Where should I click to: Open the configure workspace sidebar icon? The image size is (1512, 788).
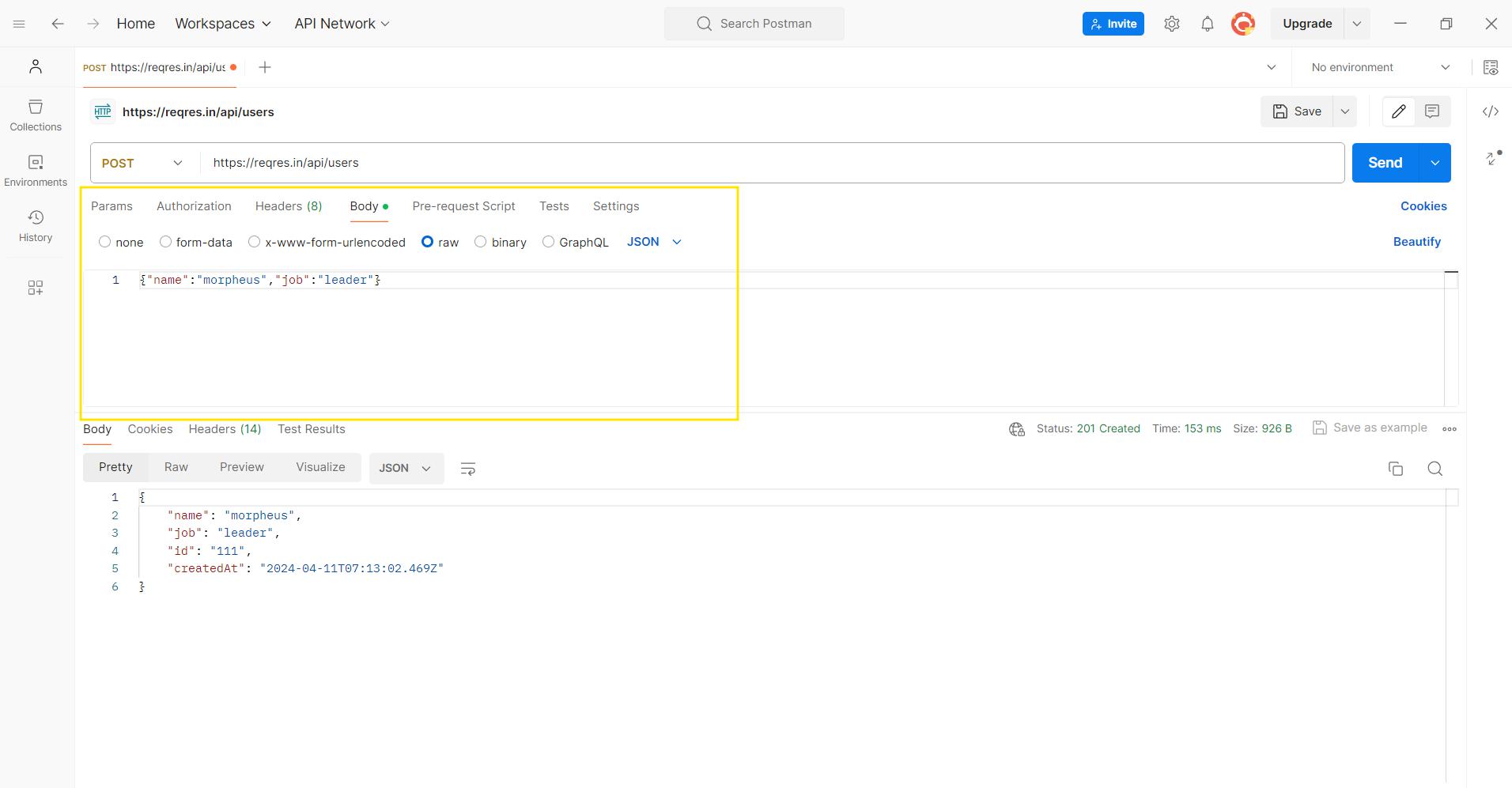pyautogui.click(x=36, y=288)
